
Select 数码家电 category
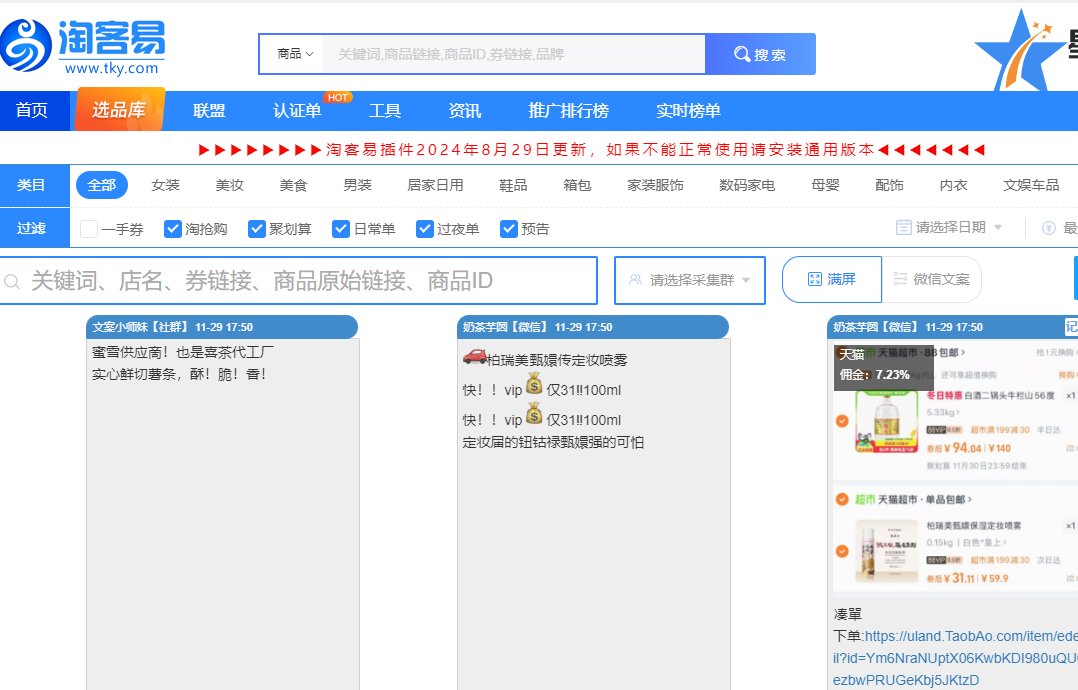click(747, 185)
